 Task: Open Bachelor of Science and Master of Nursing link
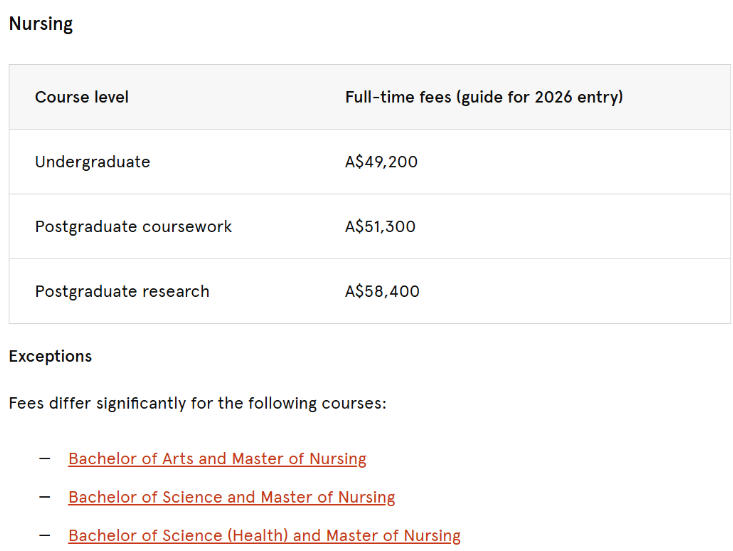[x=231, y=497]
